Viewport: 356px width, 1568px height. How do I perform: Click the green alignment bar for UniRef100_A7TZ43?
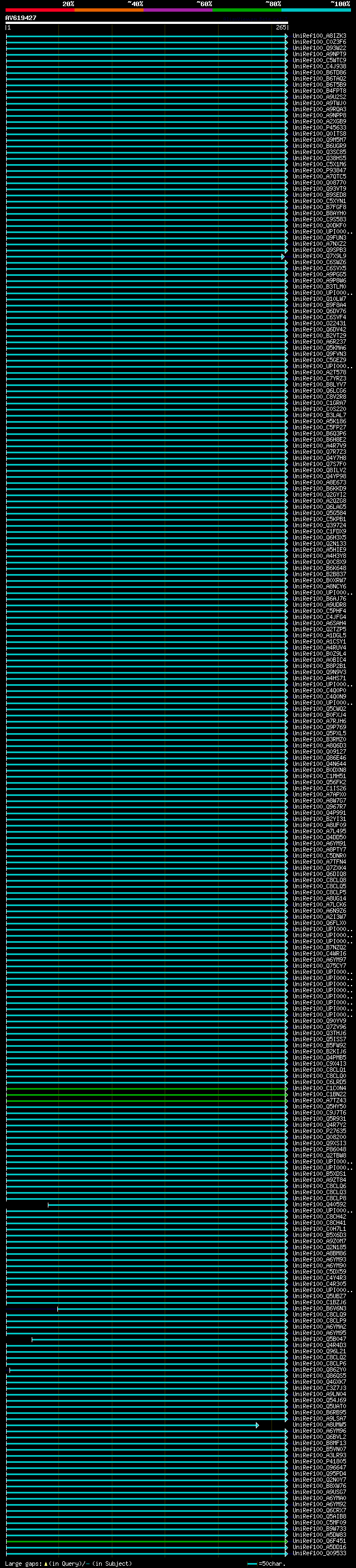tap(147, 1101)
